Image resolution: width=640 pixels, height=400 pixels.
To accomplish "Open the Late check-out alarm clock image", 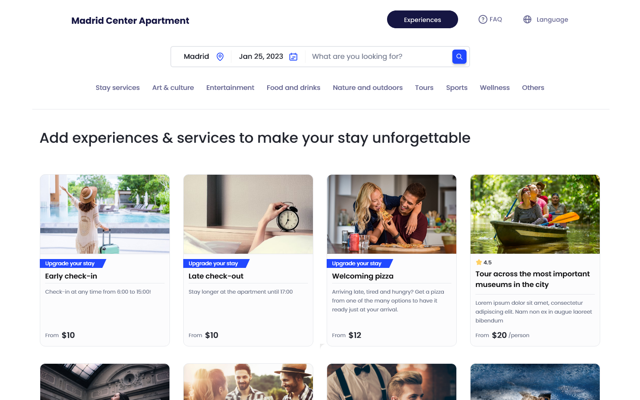I will [x=248, y=214].
